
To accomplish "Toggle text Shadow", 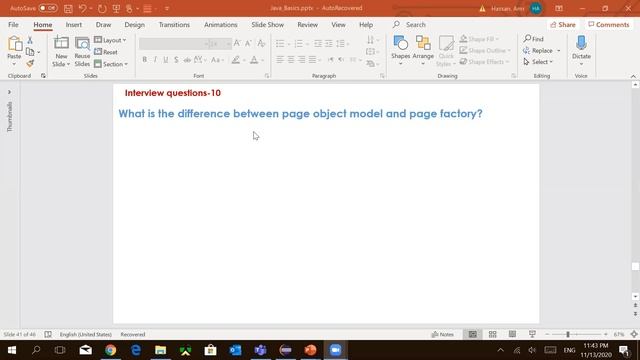I will [176, 60].
